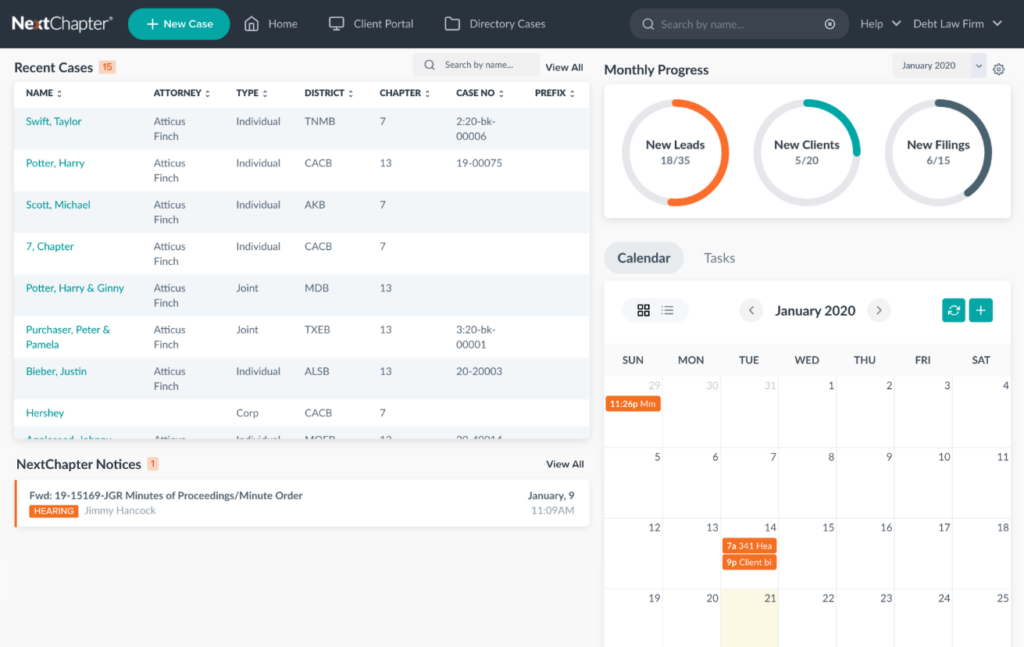
Task: Go to previous calendar month
Action: click(751, 310)
